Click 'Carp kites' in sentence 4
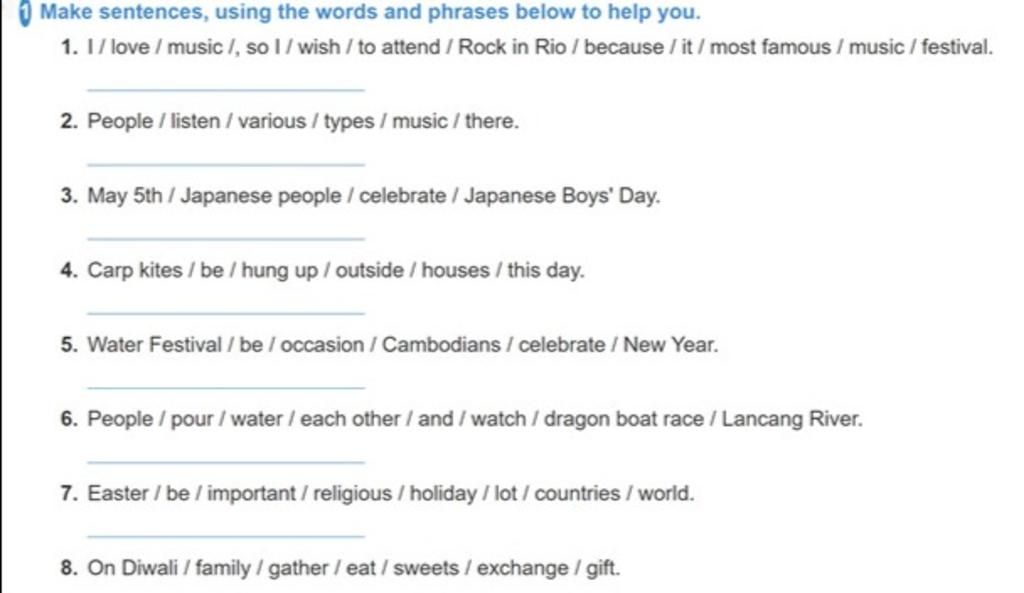Viewport: 1024px width, 593px height. [x=135, y=270]
